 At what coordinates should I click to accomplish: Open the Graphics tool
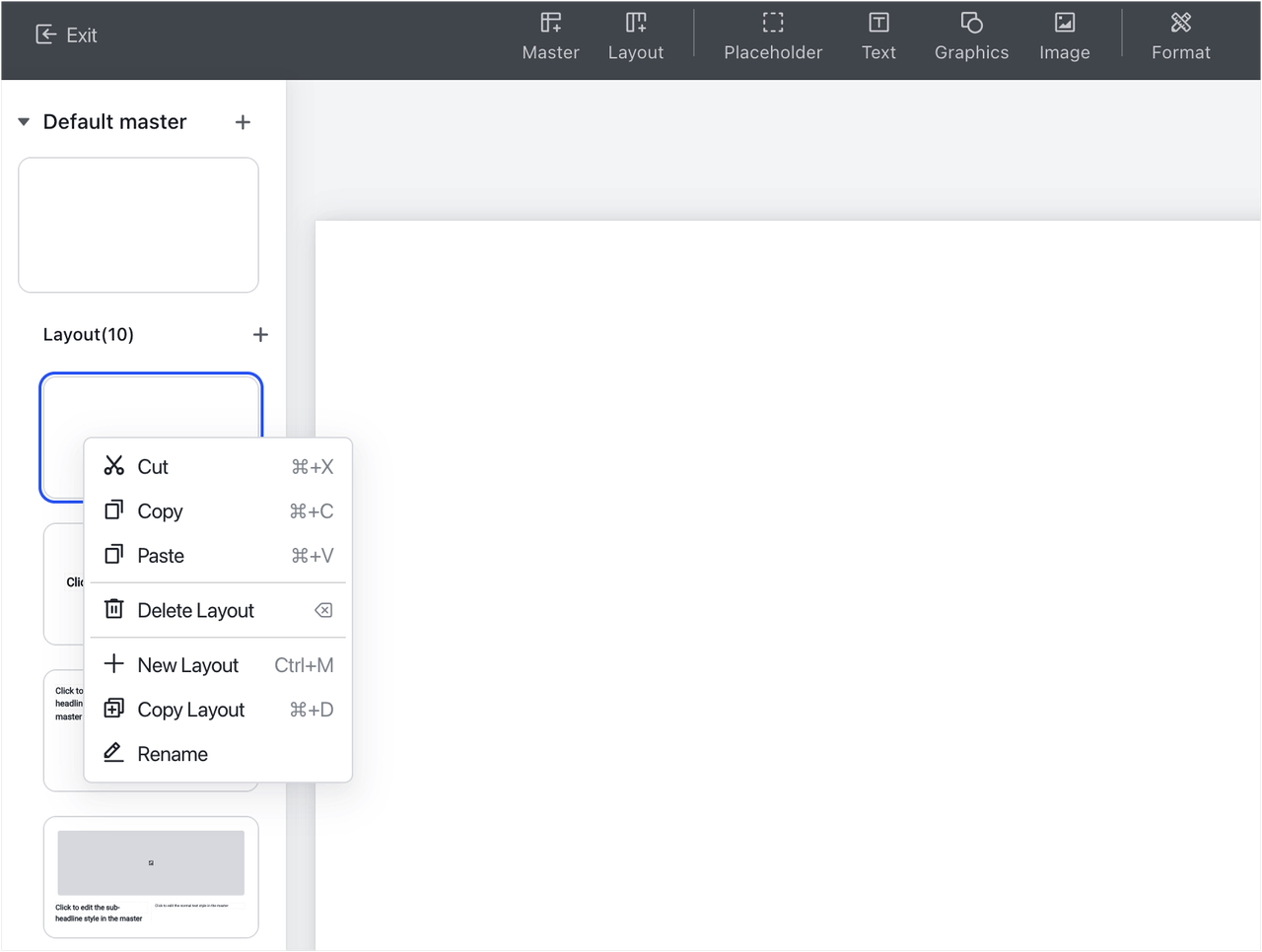pos(971,35)
